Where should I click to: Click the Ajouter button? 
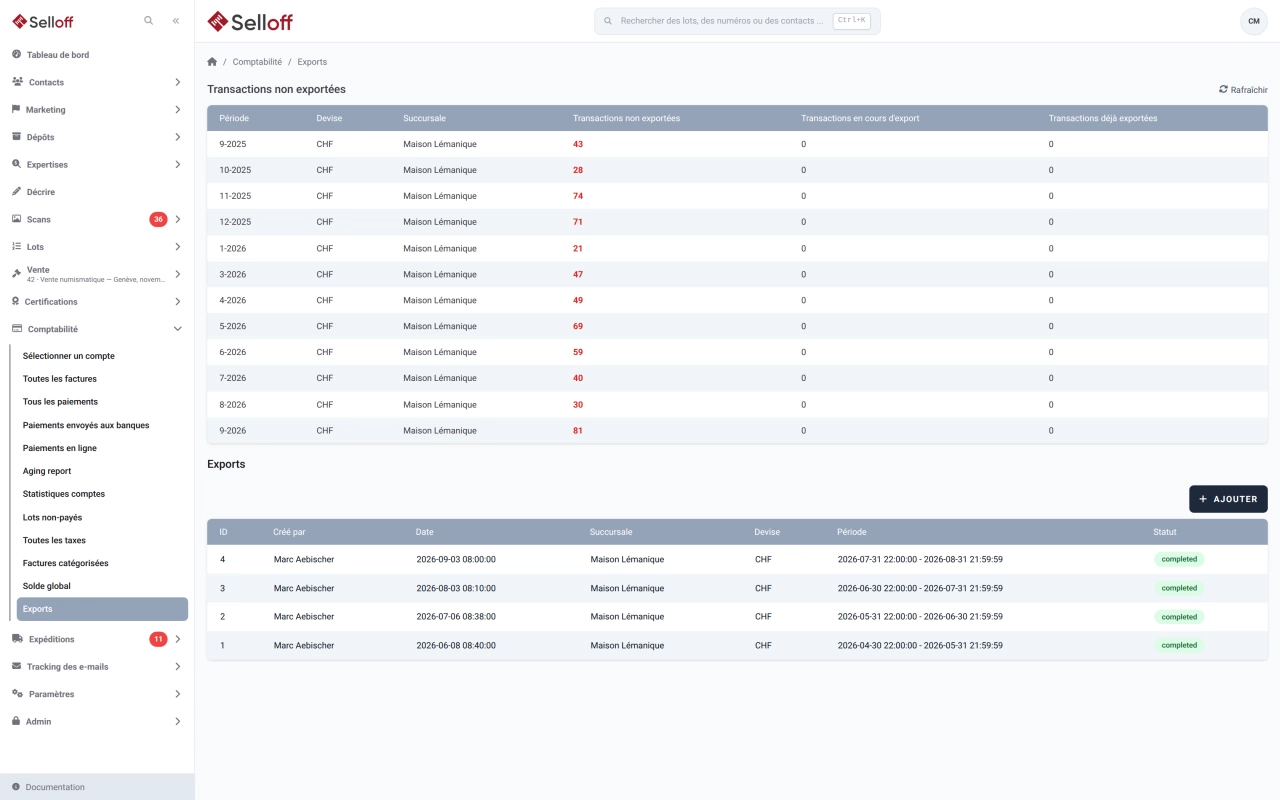1228,499
